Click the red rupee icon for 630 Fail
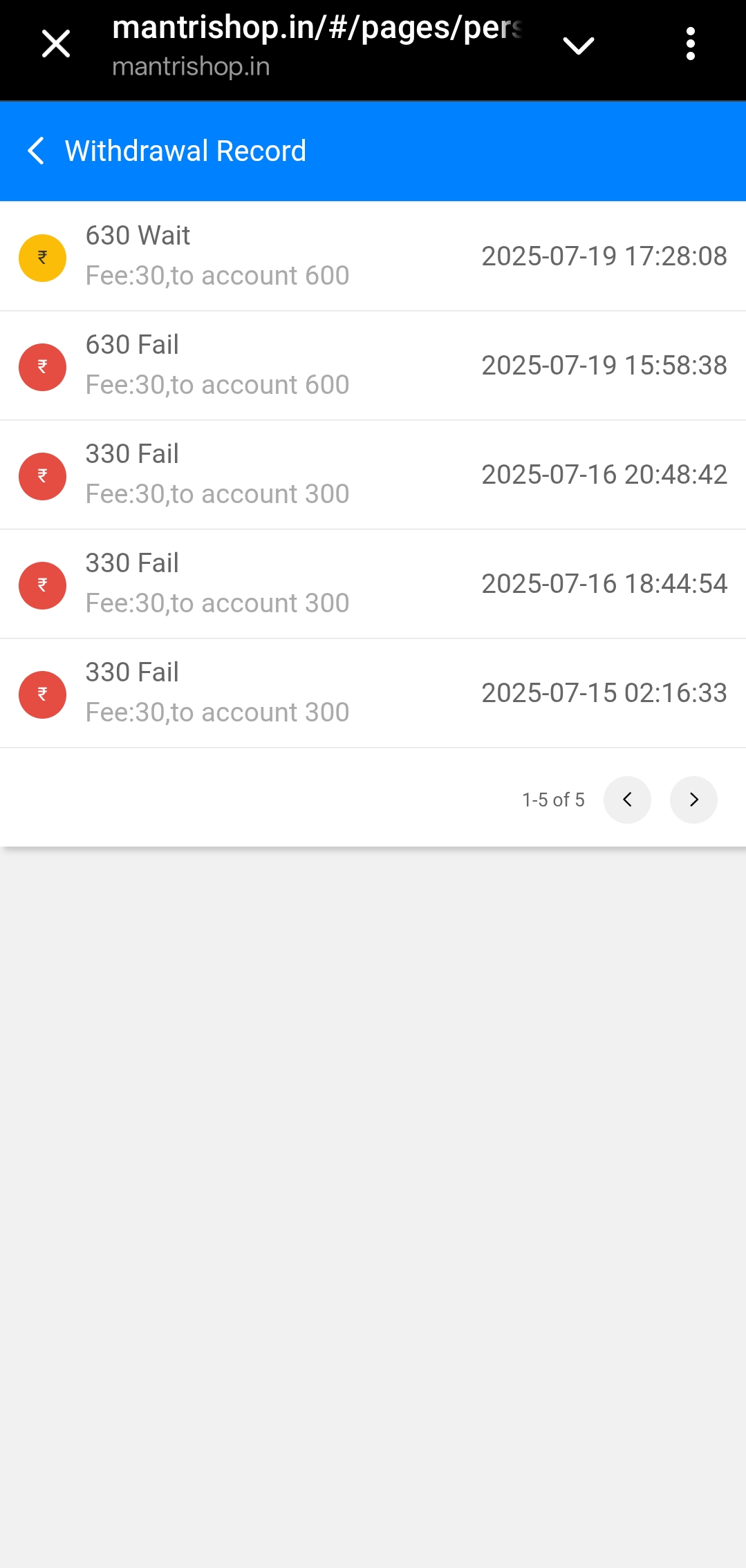This screenshot has width=746, height=1568. pos(42,367)
